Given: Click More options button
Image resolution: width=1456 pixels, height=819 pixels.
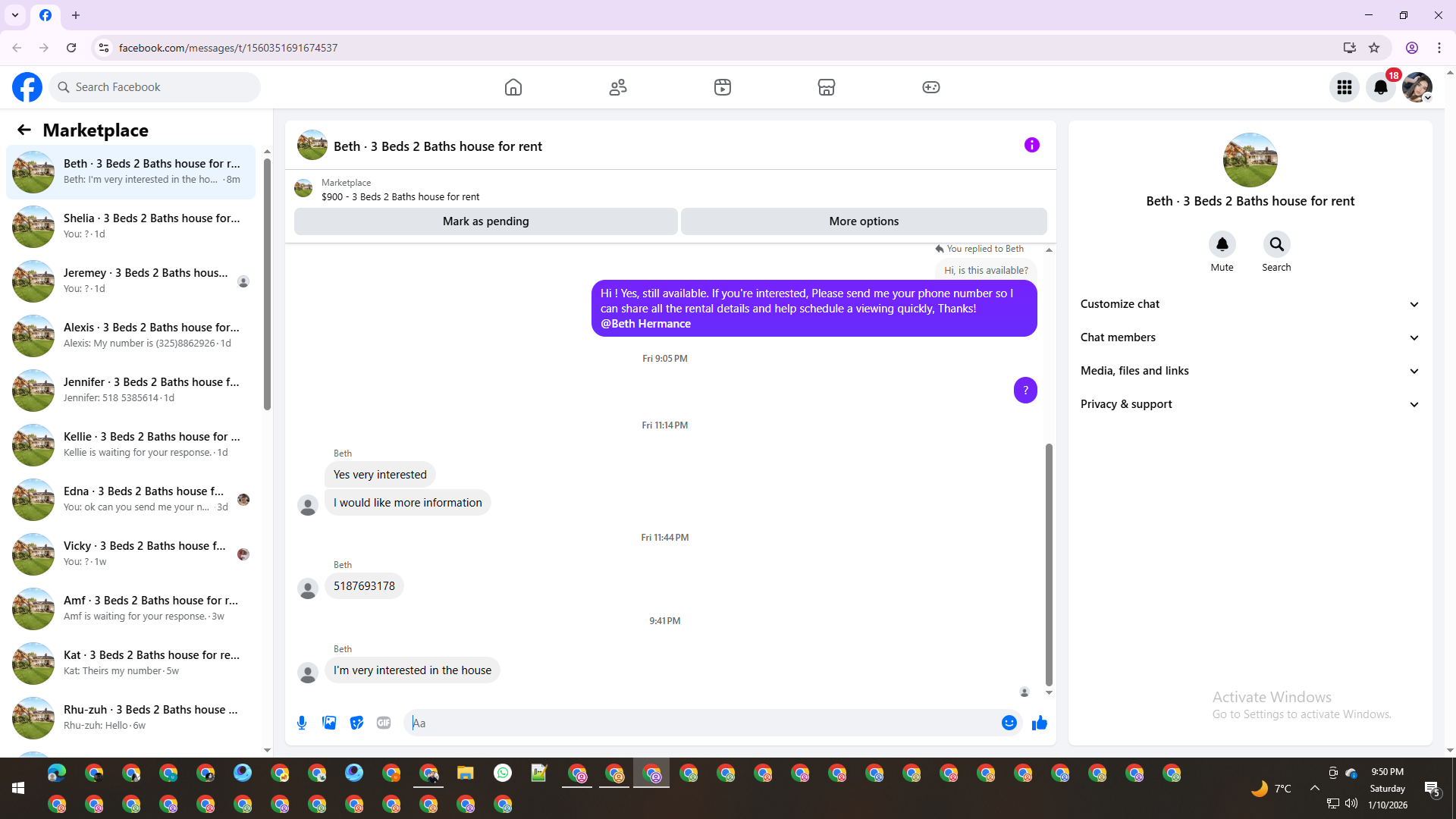Looking at the screenshot, I should tap(864, 221).
